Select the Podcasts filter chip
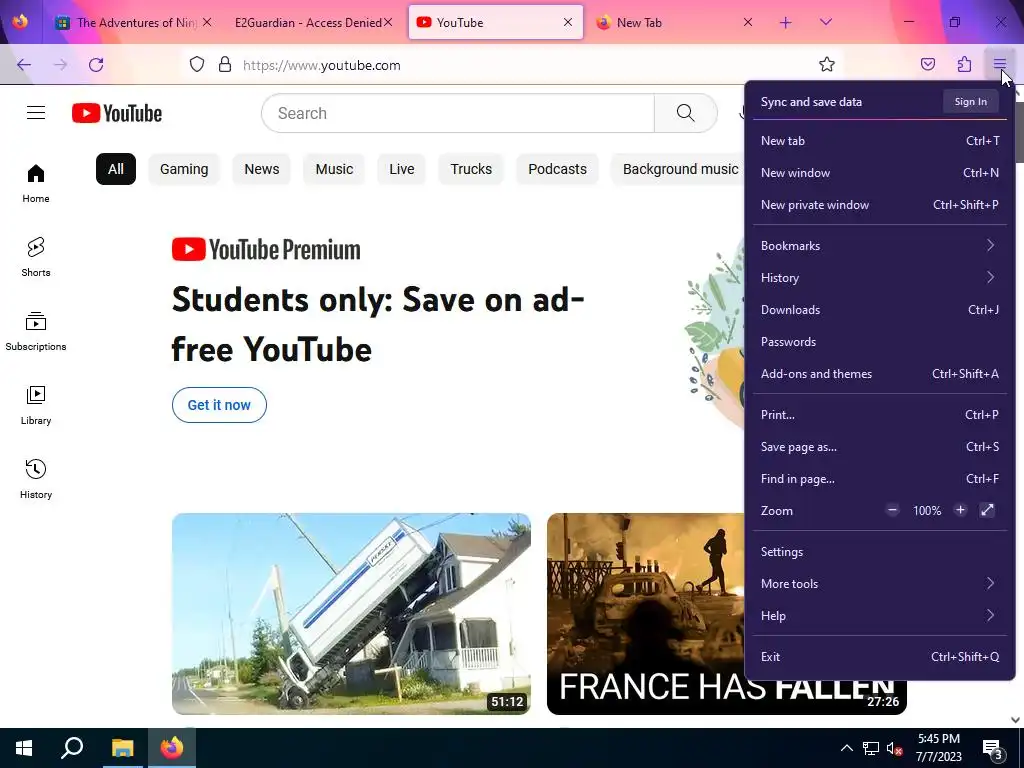This screenshot has height=768, width=1024. pyautogui.click(x=557, y=169)
